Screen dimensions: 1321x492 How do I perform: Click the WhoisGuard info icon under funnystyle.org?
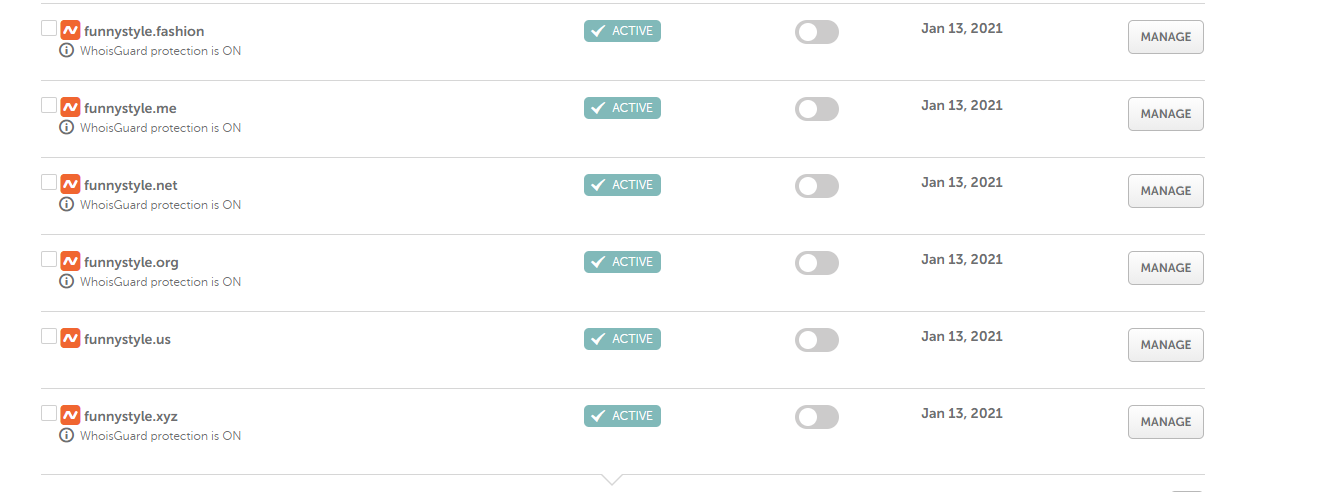67,282
